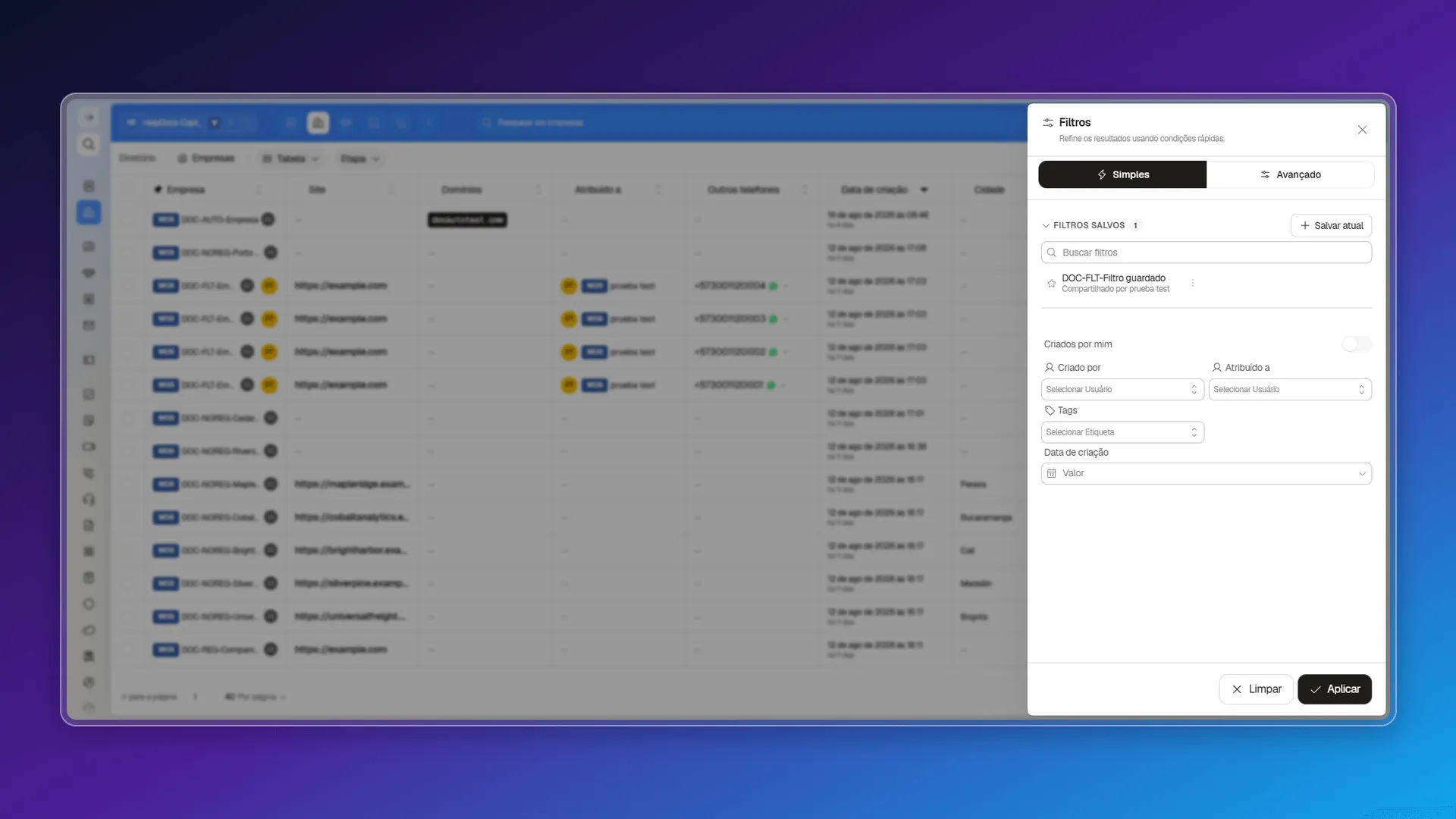The height and width of the screenshot is (819, 1456).
Task: Open the Criado por user dropdown
Action: pos(1122,390)
